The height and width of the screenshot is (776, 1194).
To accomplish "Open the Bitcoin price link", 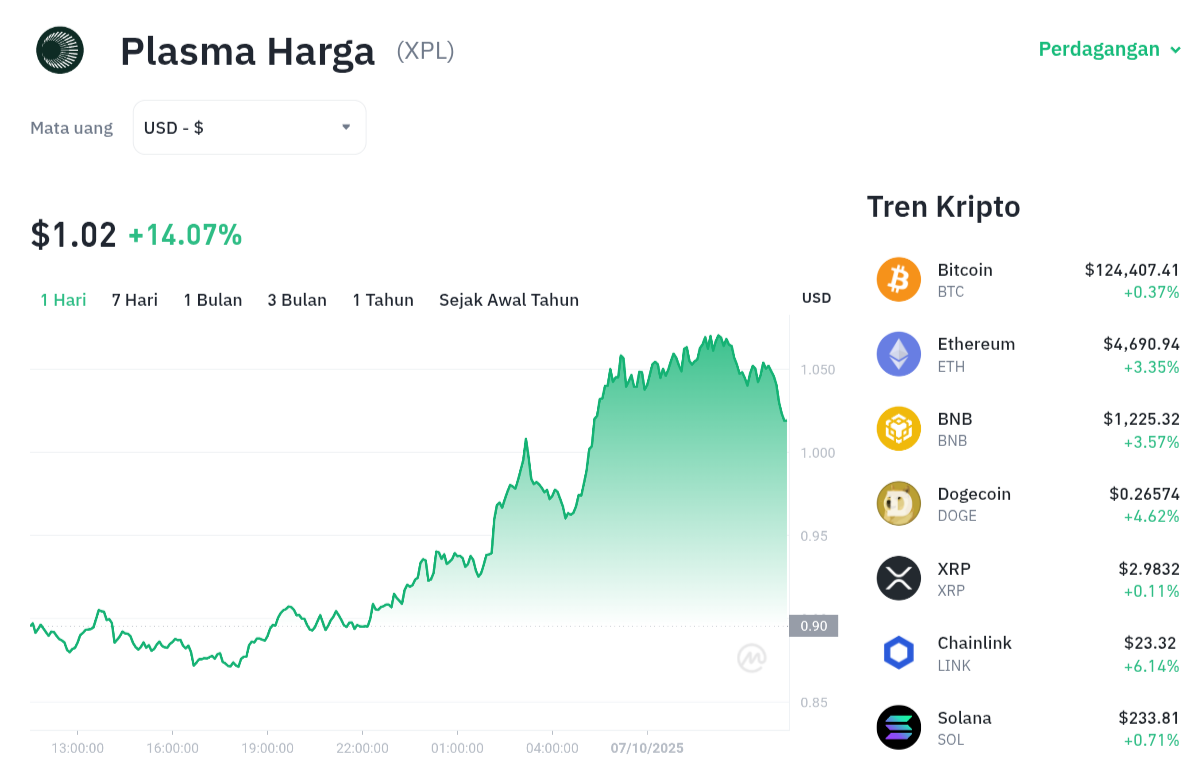I will point(965,270).
